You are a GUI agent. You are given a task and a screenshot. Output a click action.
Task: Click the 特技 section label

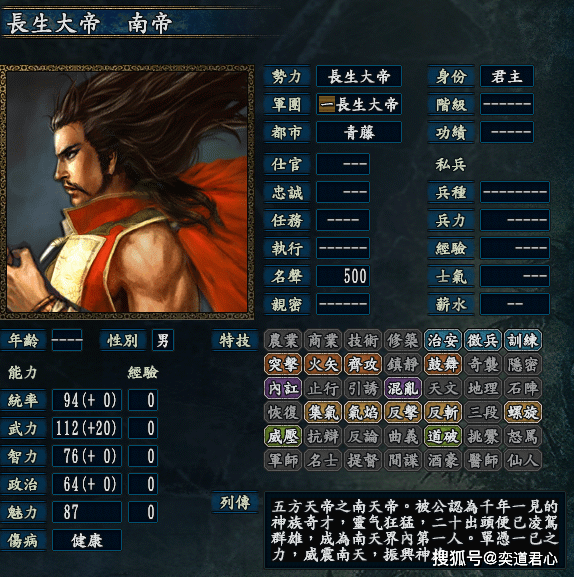pos(235,340)
